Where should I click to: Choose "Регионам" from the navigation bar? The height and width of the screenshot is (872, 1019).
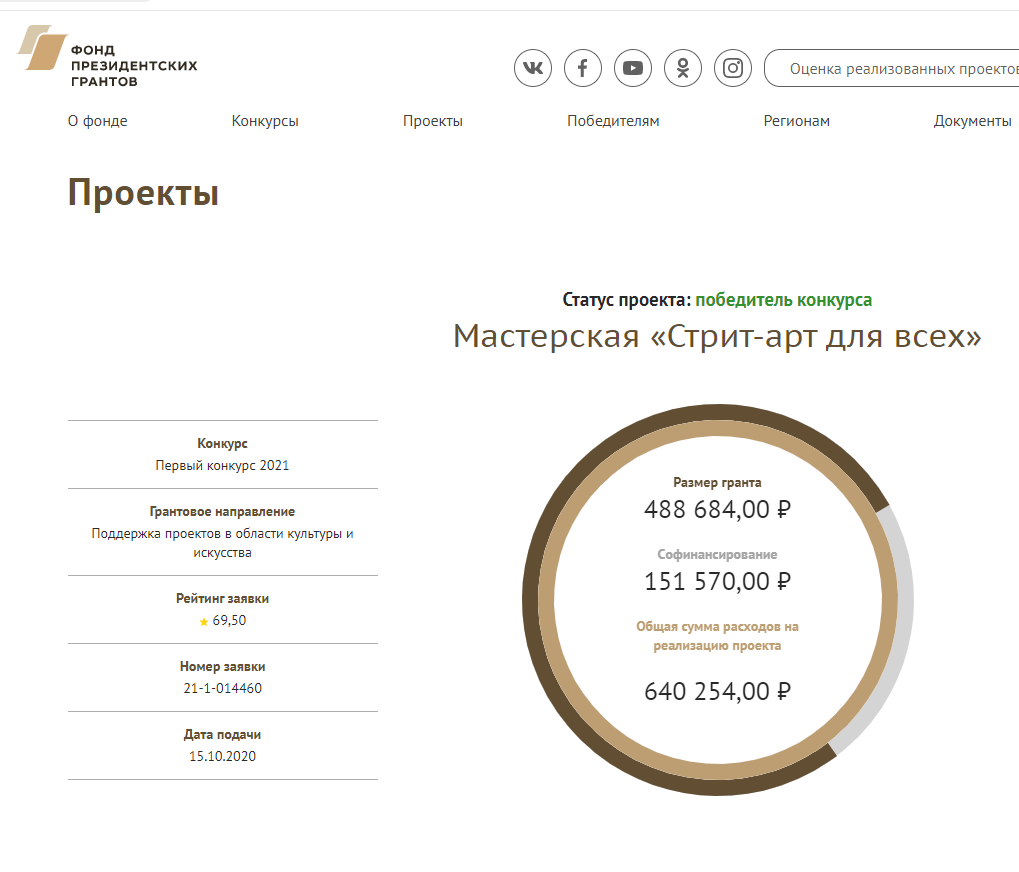coord(796,121)
